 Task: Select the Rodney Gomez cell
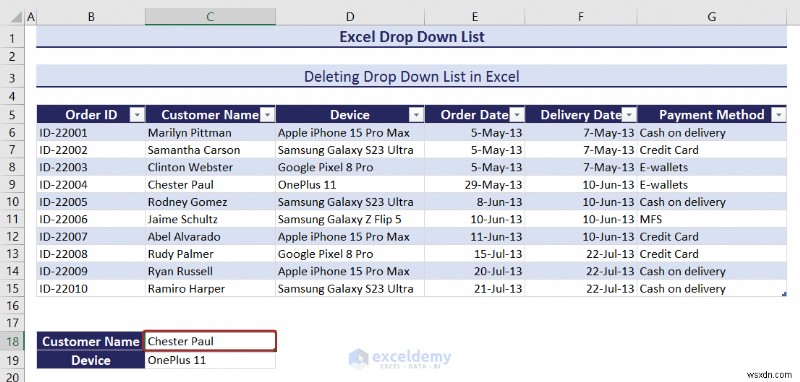pos(210,202)
